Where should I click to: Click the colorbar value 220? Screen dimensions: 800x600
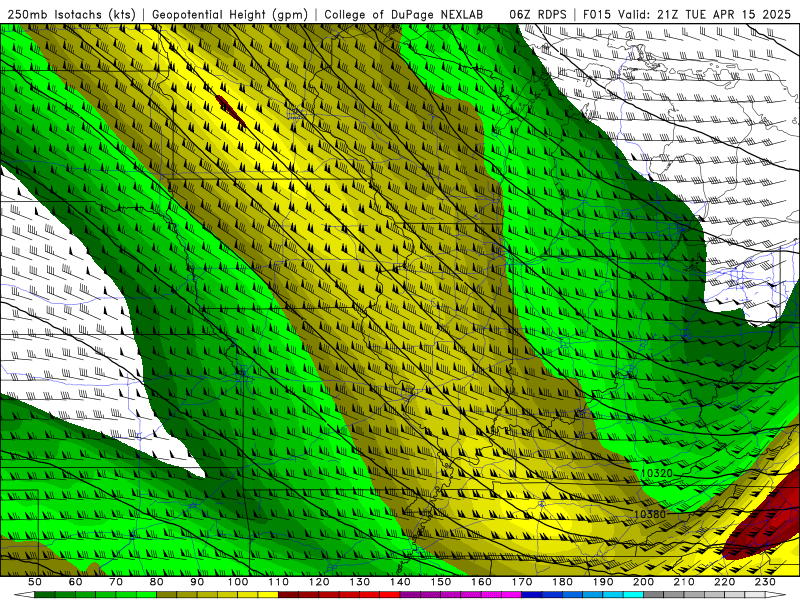tap(726, 582)
